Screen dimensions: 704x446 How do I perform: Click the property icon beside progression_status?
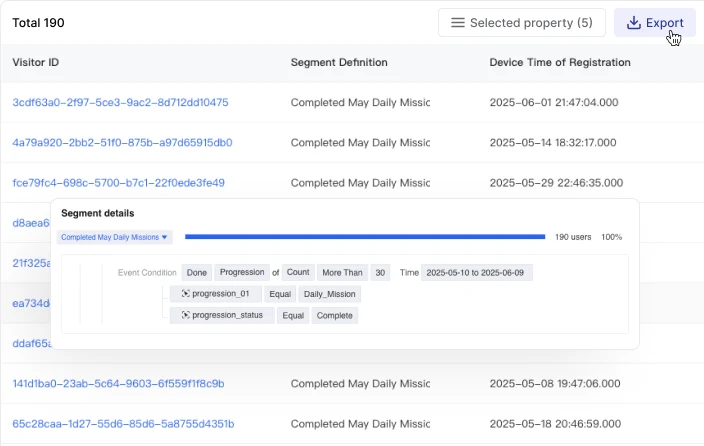tap(185, 315)
